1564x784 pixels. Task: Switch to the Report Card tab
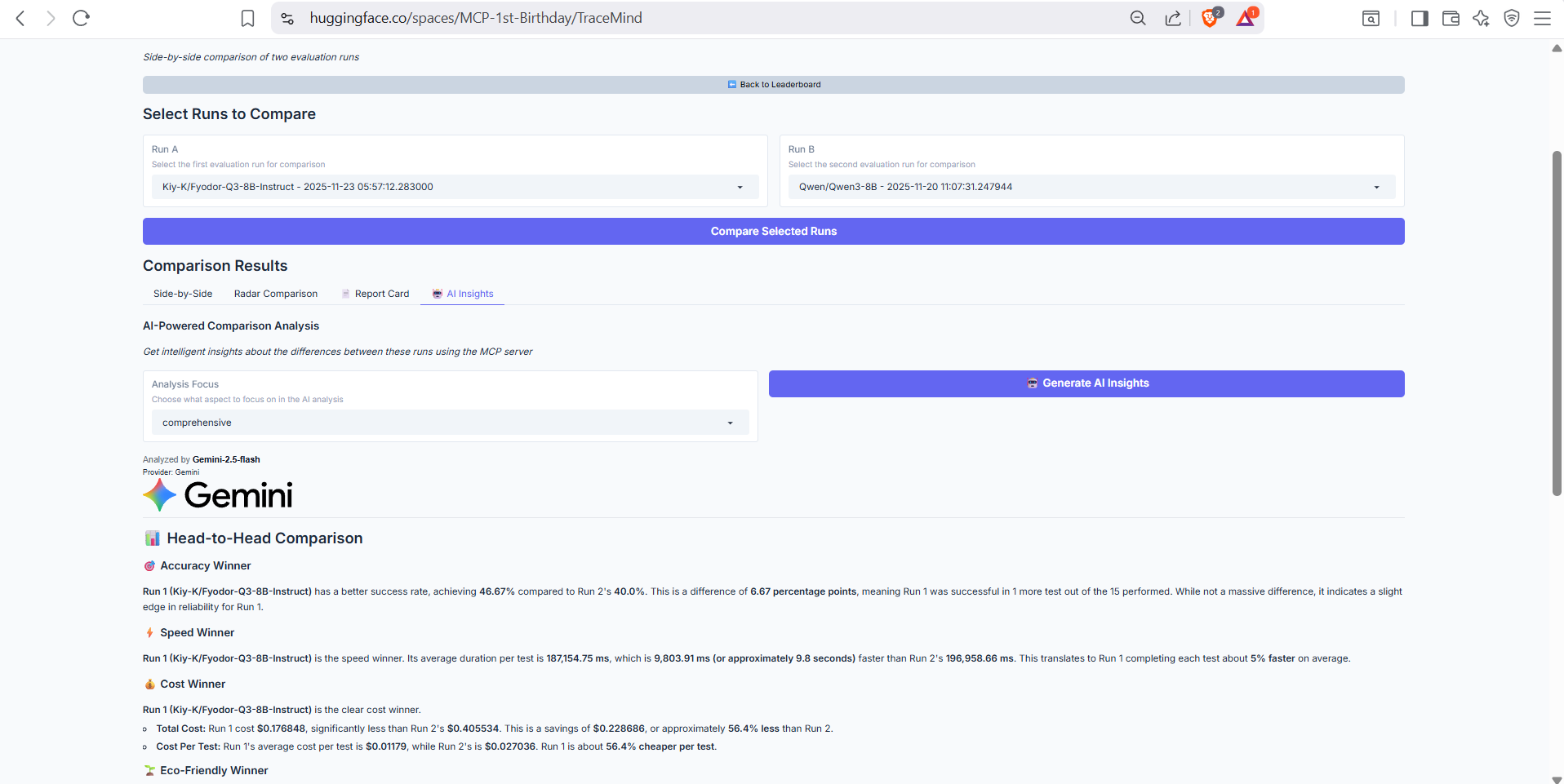pos(375,294)
